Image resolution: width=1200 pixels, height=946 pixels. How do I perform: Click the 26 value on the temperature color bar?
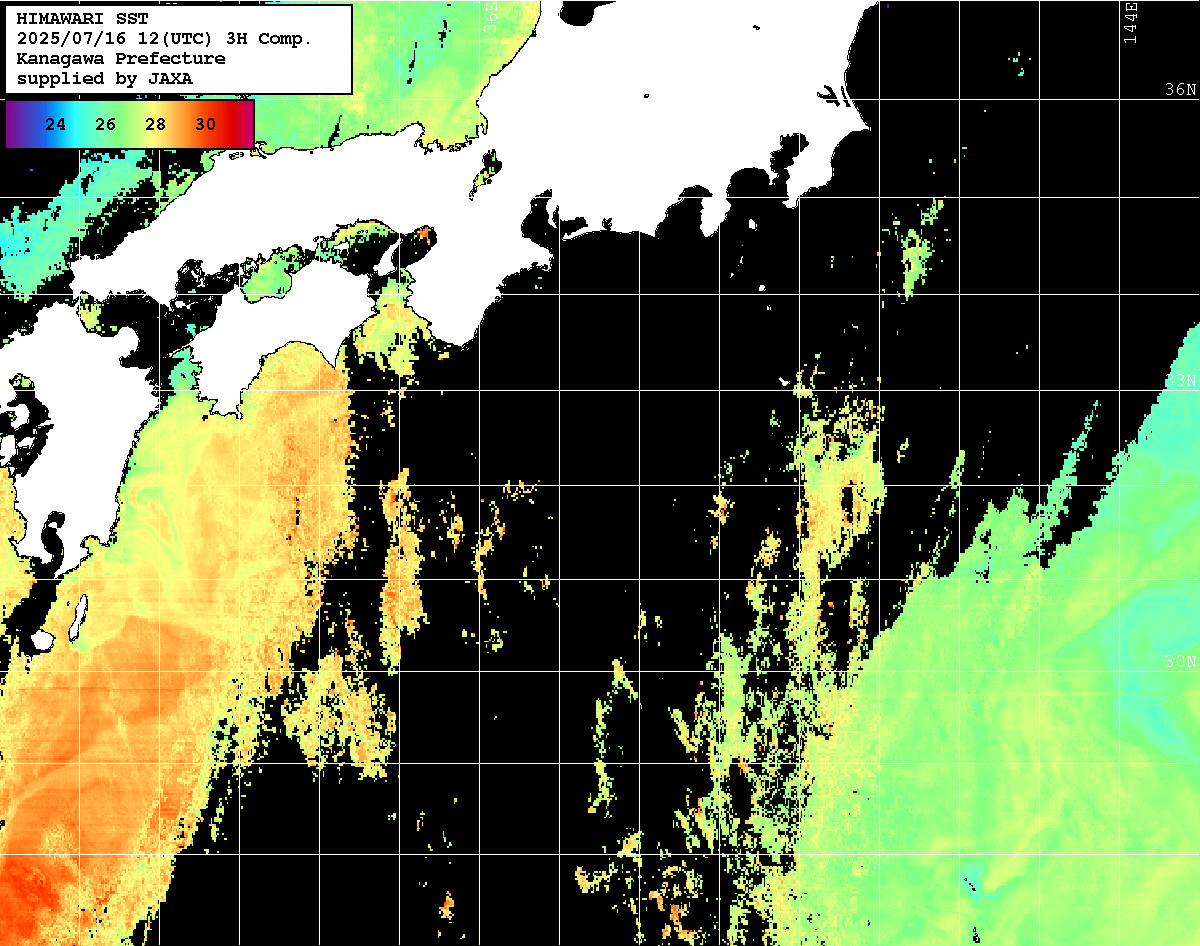click(105, 124)
